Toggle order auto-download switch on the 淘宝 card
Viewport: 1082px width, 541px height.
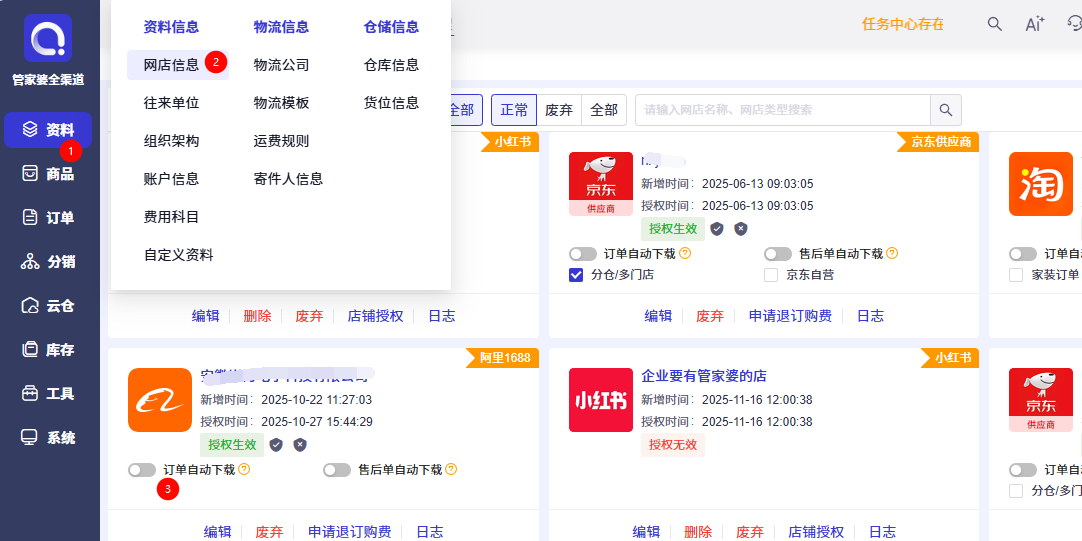(1023, 254)
